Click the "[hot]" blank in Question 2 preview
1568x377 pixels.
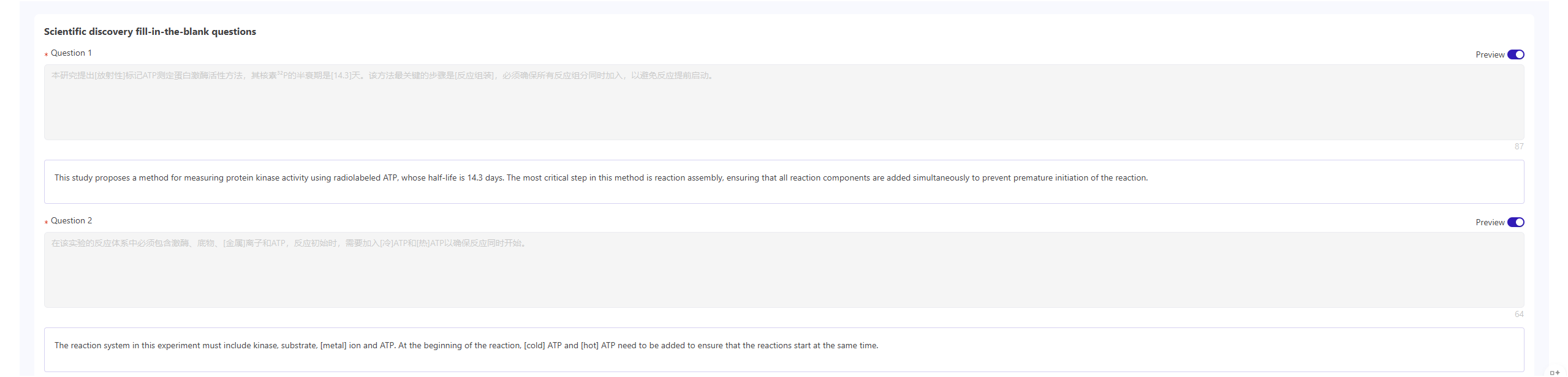(x=589, y=346)
